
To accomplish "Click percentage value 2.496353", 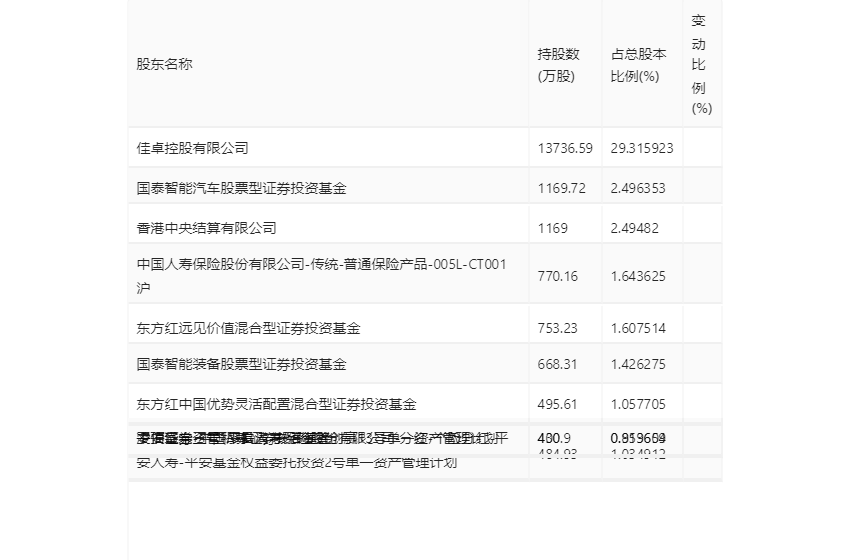I will [x=638, y=188].
